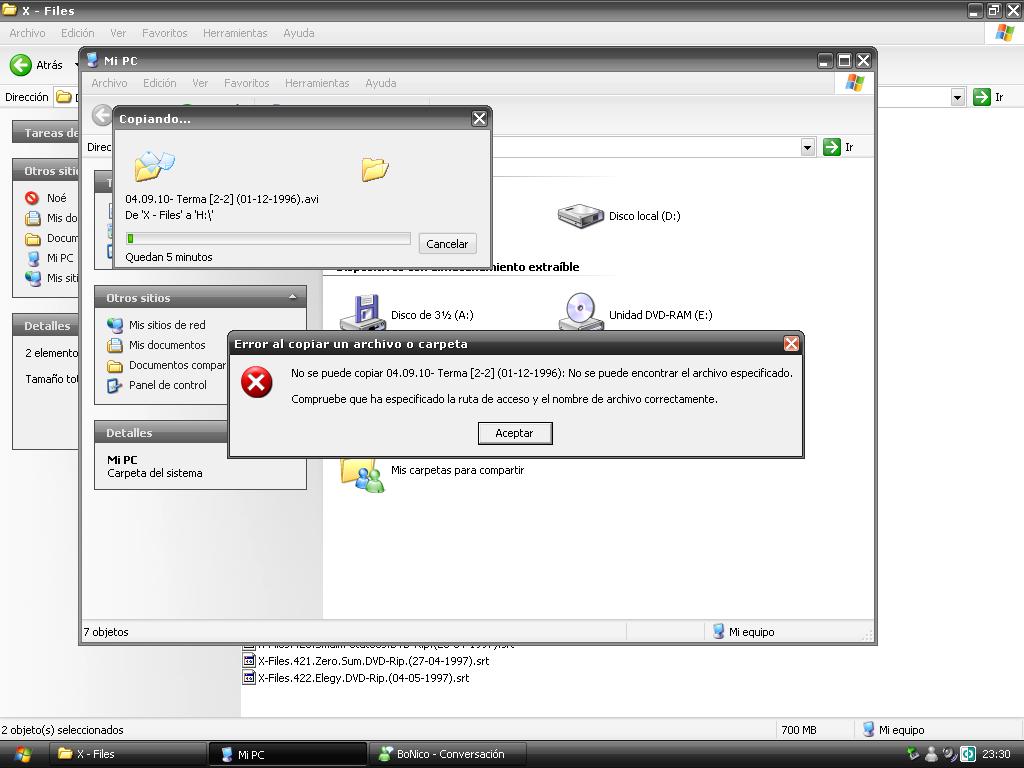
Task: Open the address dropdown in X - Files window
Action: 957,97
